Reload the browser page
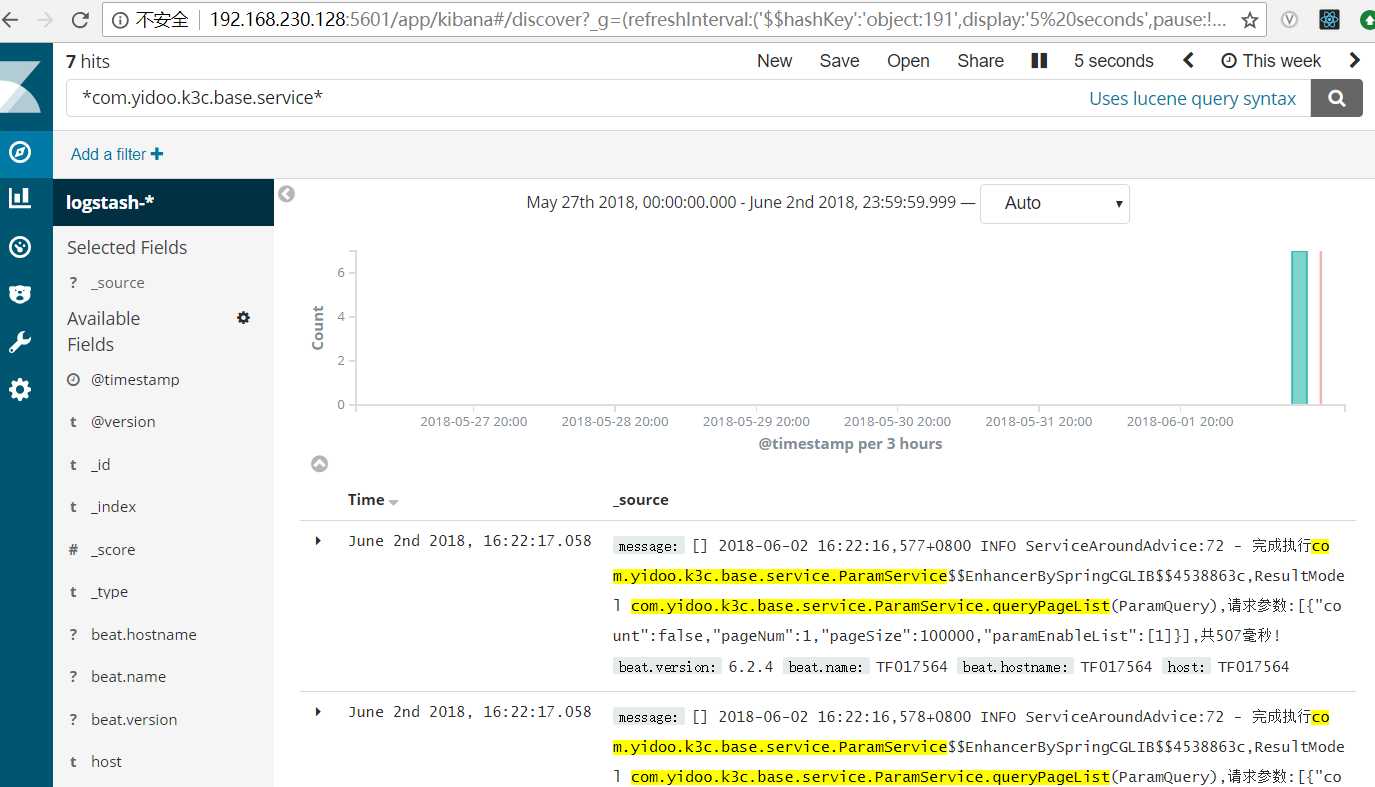1375x787 pixels. point(81,19)
